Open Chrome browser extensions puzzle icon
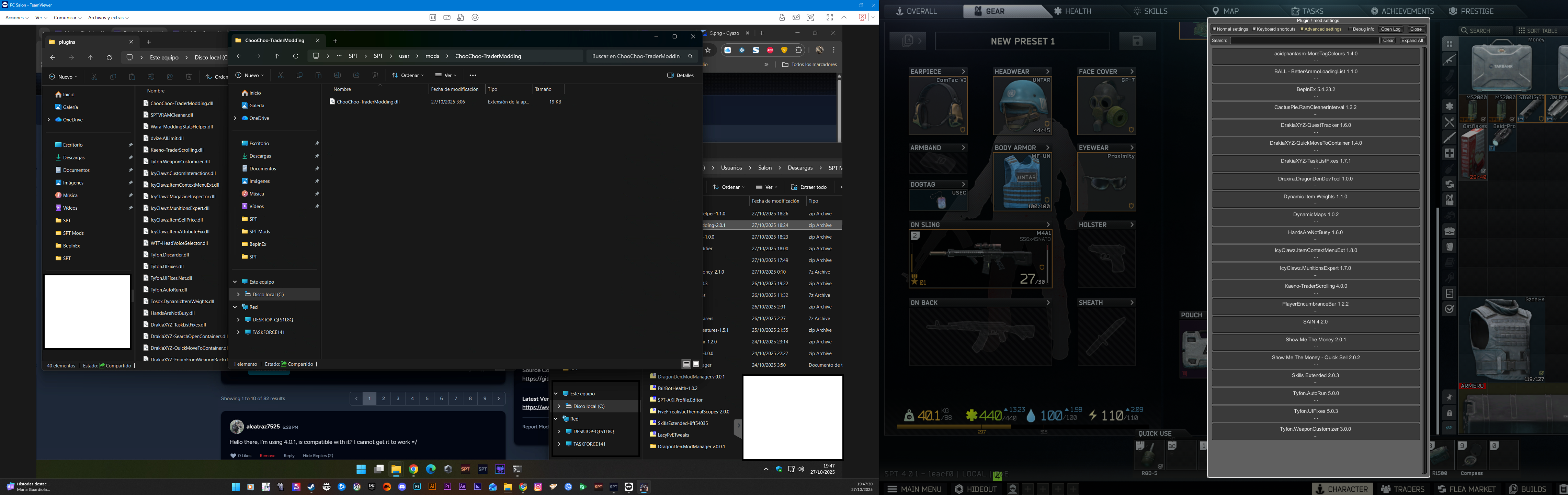The height and width of the screenshot is (495, 1568). coord(799,50)
